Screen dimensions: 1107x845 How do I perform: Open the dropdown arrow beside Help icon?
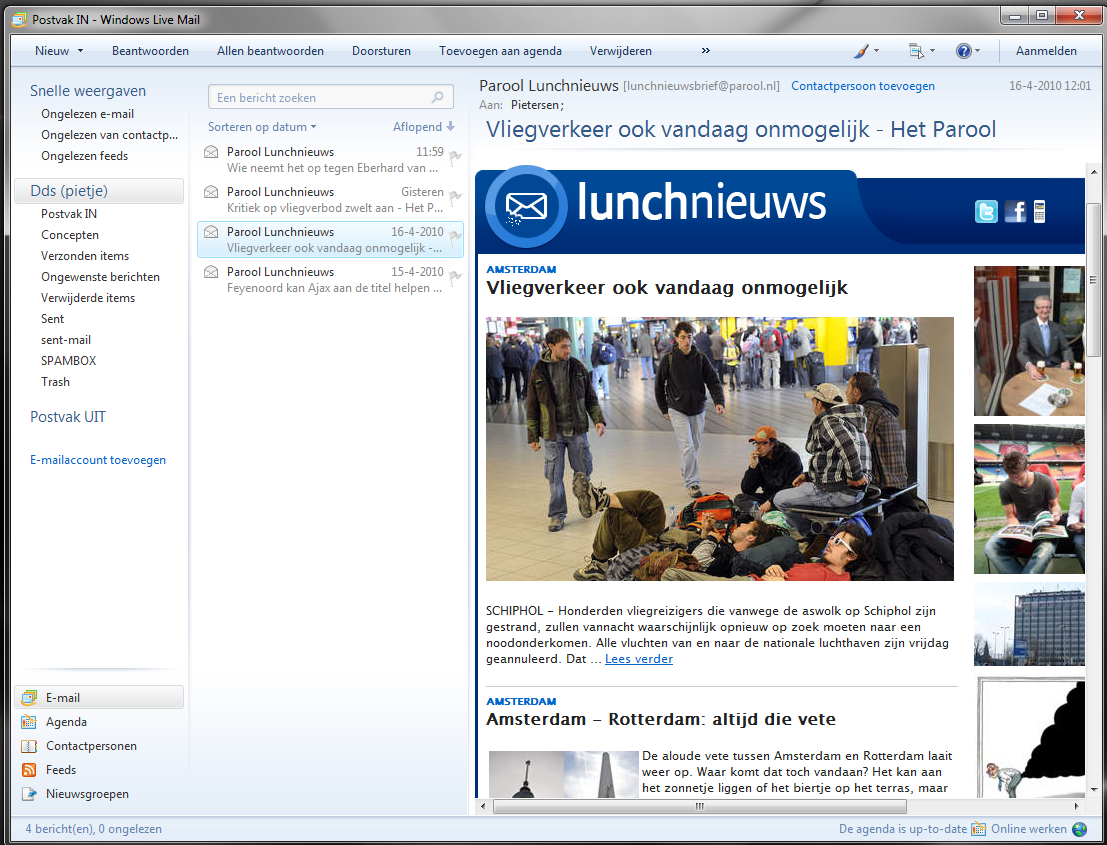977,51
